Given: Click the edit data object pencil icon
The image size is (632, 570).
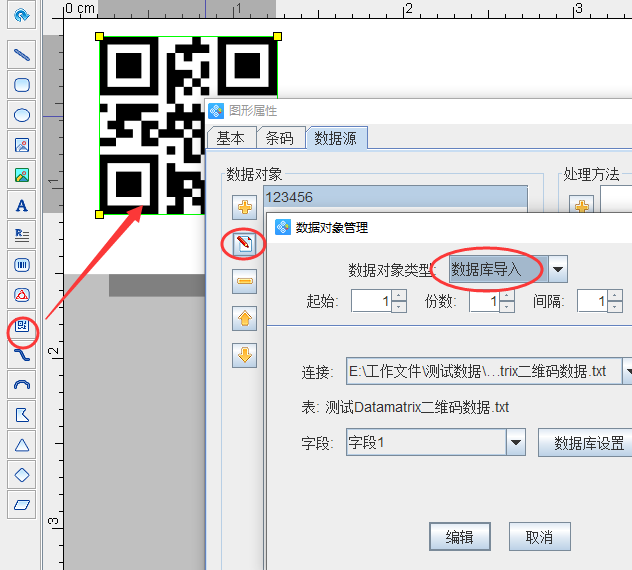Looking at the screenshot, I should click(x=245, y=244).
